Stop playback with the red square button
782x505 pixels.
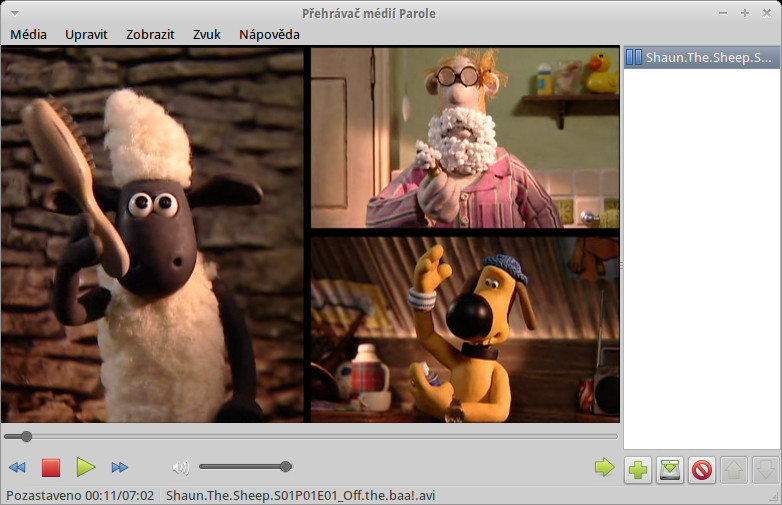pyautogui.click(x=51, y=468)
